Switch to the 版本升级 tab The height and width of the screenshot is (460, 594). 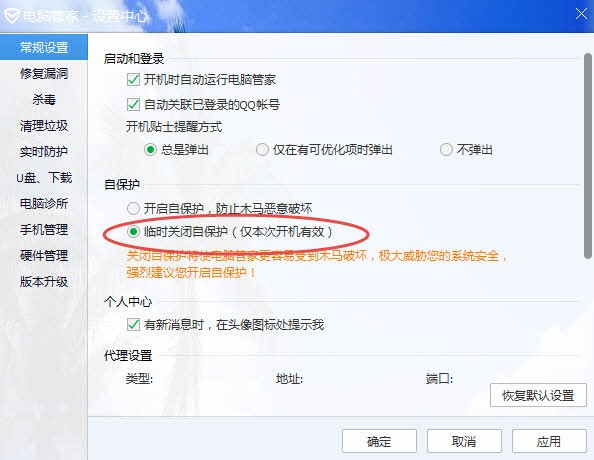point(44,282)
